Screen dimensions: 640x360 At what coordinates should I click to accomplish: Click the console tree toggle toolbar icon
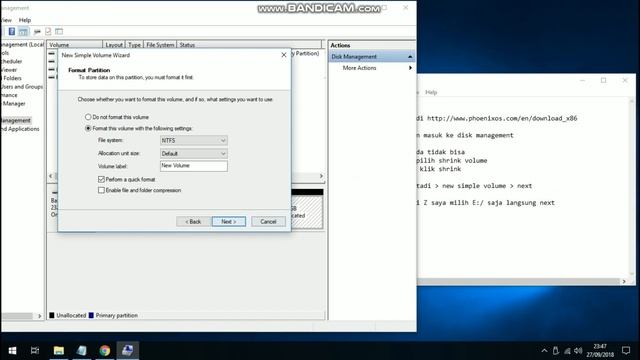(23, 31)
